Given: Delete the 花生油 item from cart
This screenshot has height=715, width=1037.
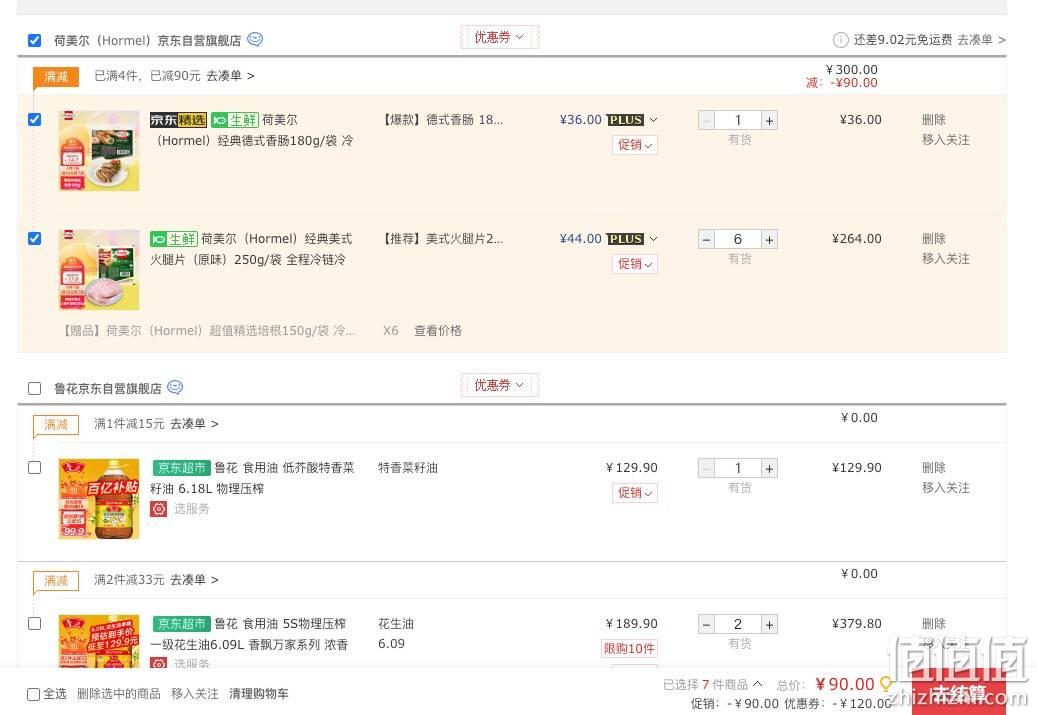Looking at the screenshot, I should [933, 624].
